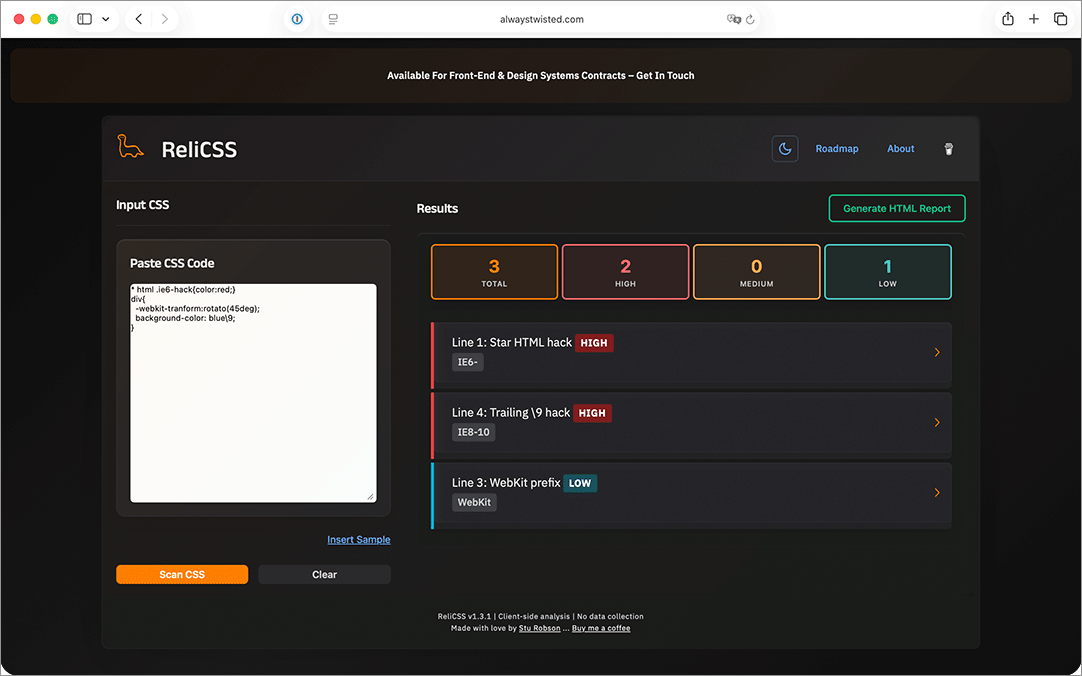
Task: Click the HIGH badge on Line 4
Action: coord(592,413)
